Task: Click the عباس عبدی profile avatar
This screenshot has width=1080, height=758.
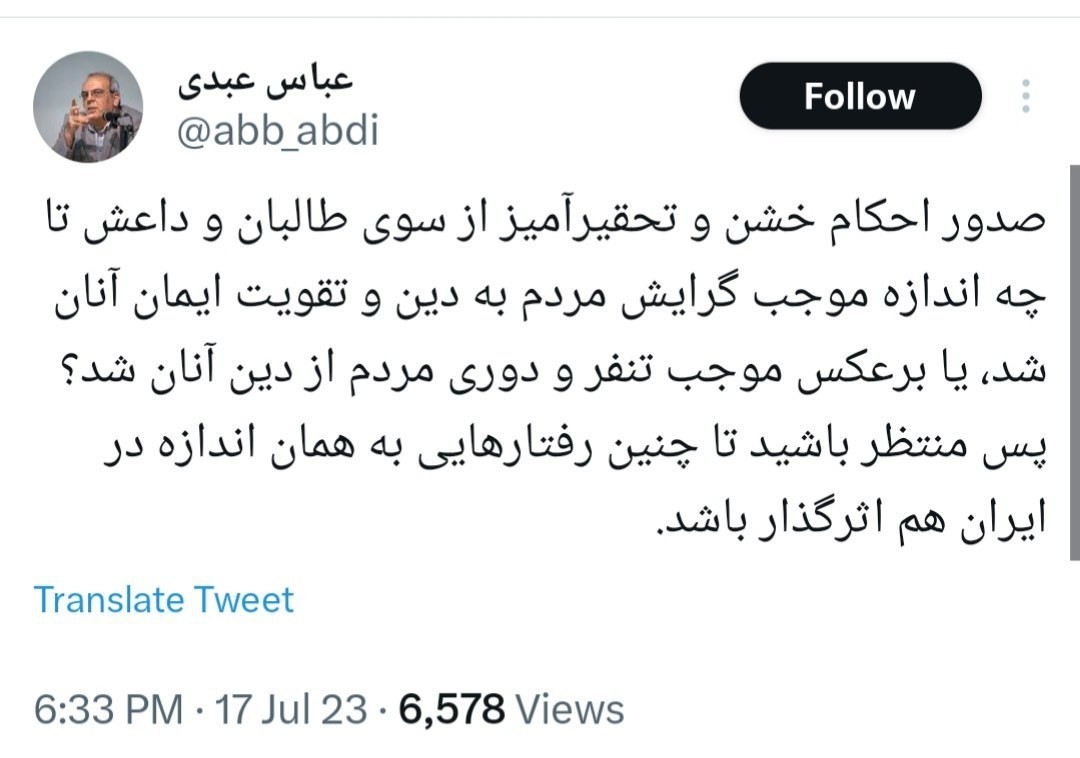Action: (x=88, y=105)
